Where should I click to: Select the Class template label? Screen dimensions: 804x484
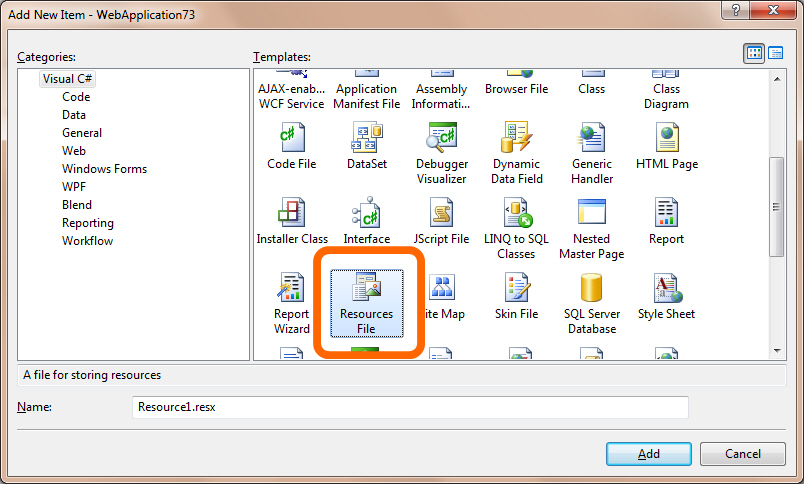[x=592, y=89]
